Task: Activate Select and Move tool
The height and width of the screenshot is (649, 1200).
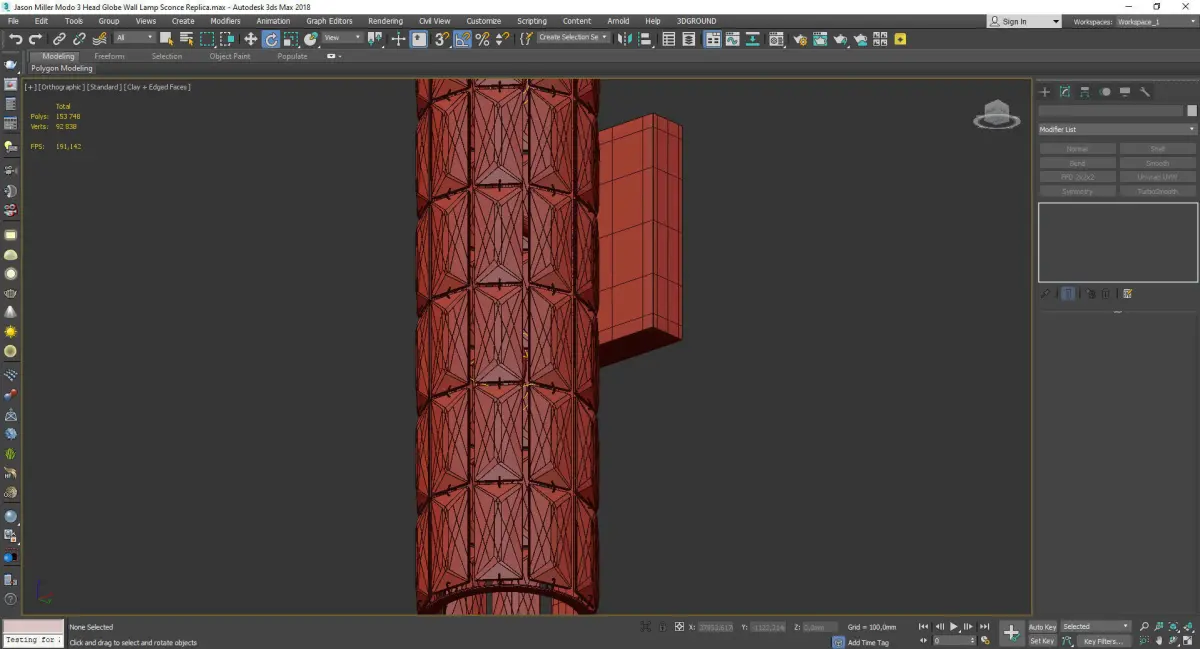Action: tap(250, 39)
